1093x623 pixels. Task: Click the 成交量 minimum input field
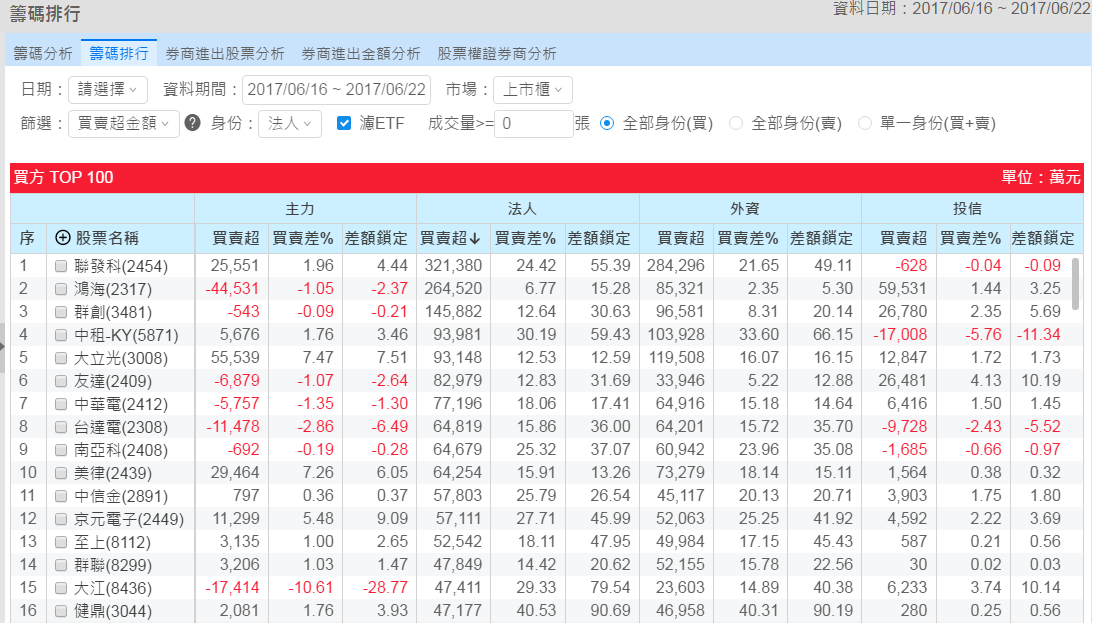[x=533, y=123]
